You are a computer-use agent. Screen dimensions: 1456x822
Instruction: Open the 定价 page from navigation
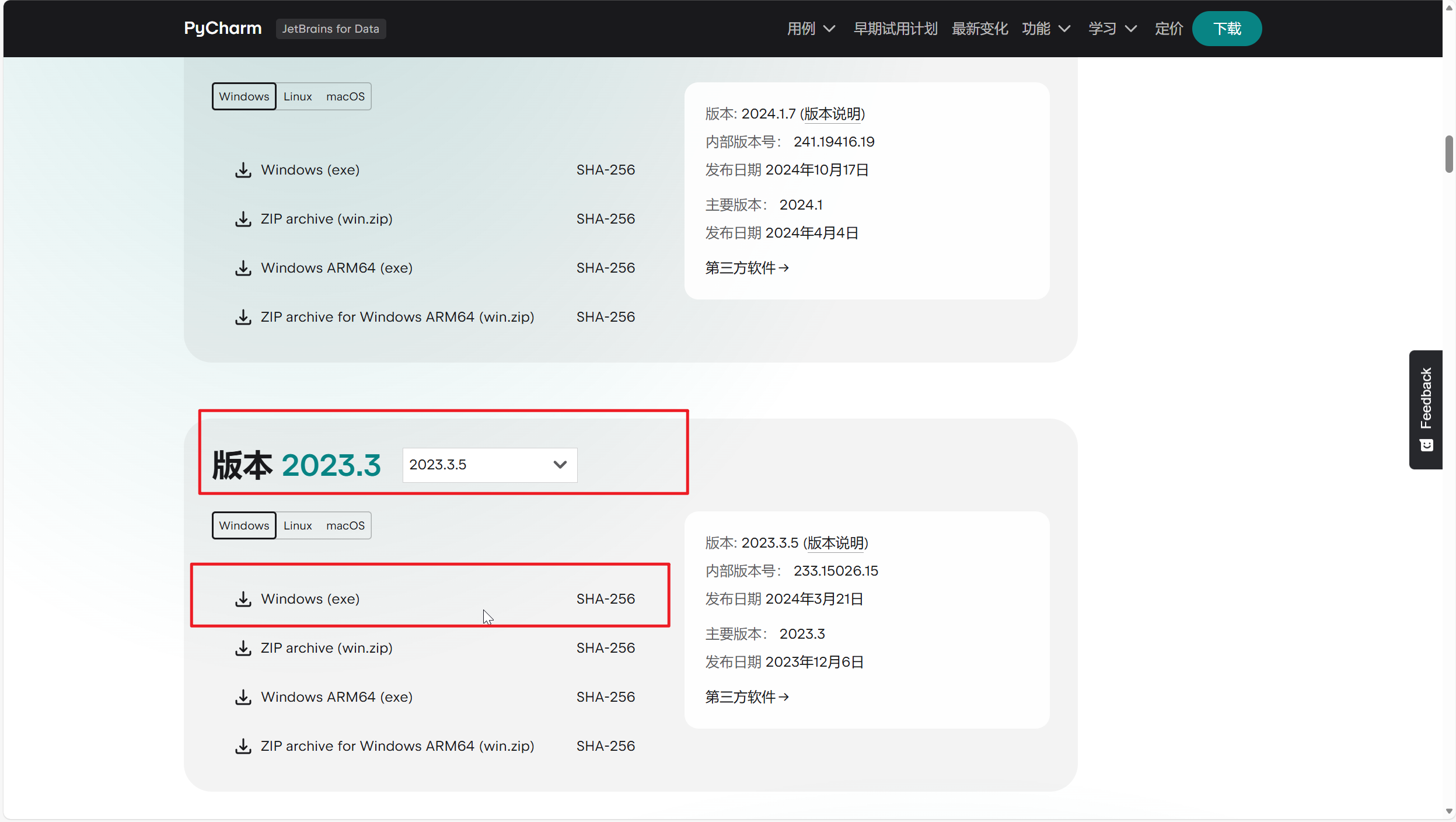(x=1168, y=29)
